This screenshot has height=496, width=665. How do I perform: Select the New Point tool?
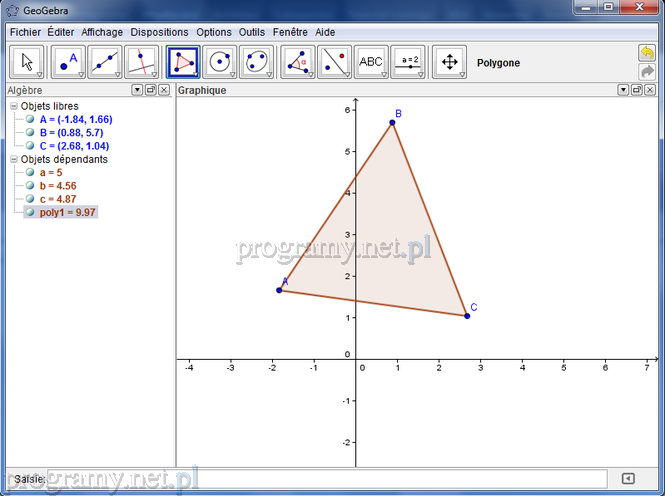pos(66,62)
